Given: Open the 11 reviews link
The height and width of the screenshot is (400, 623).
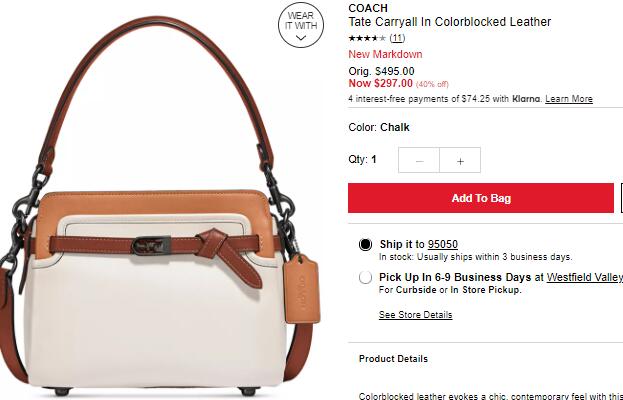Looking at the screenshot, I should click(397, 38).
